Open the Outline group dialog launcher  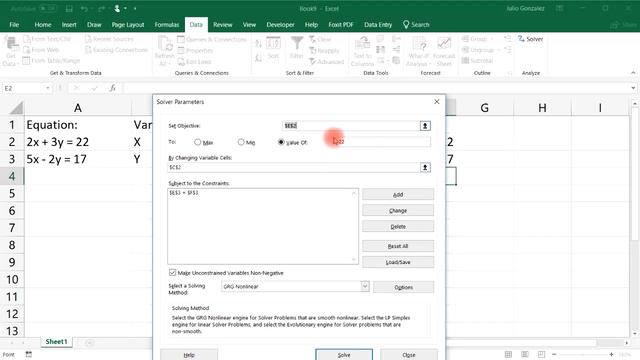coord(509,73)
